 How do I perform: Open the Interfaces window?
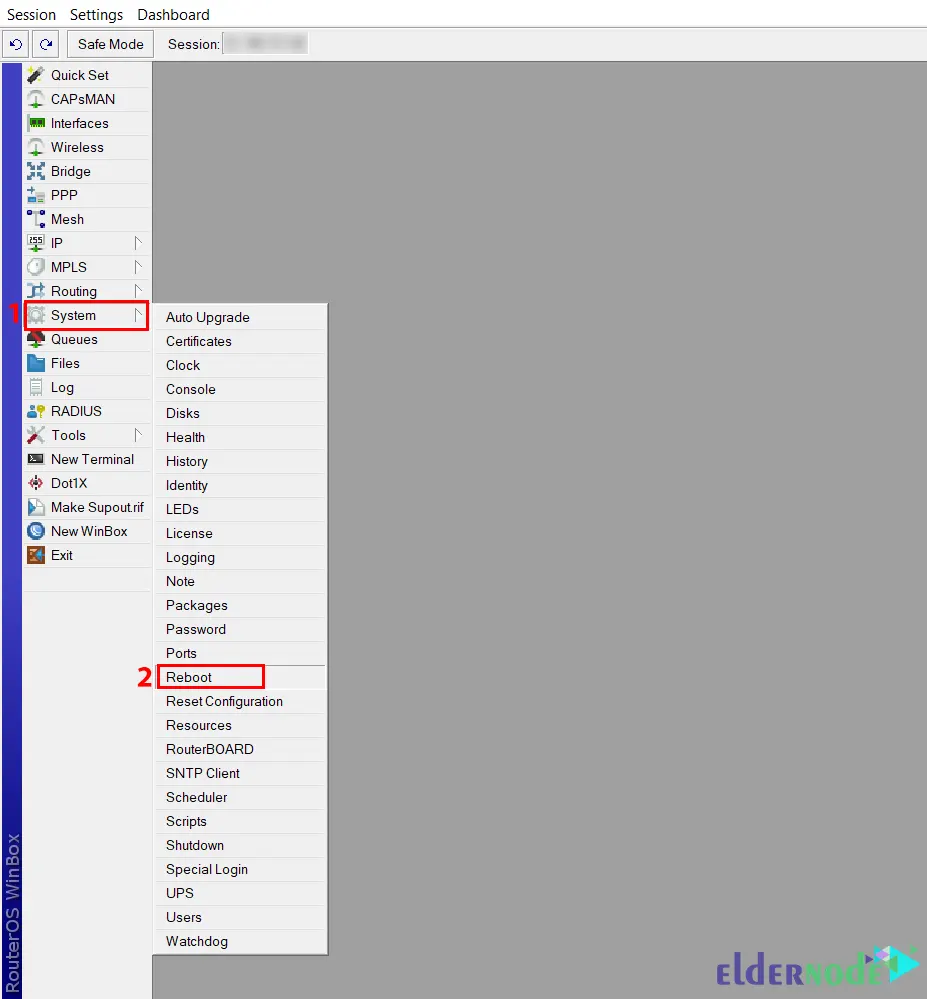point(82,122)
